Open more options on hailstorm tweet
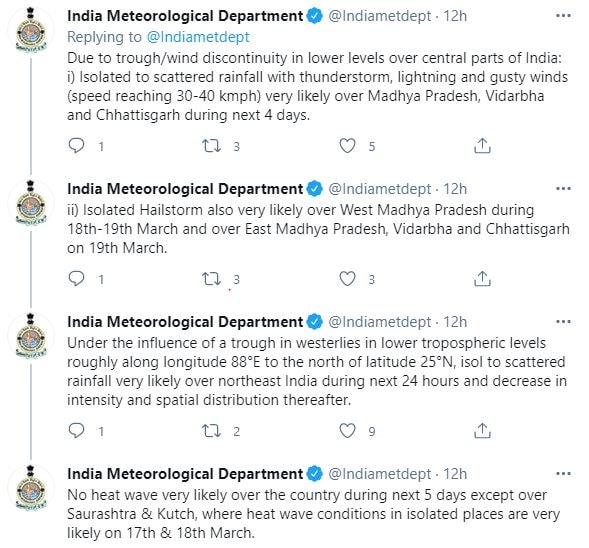This screenshot has width=589, height=548. click(x=563, y=189)
